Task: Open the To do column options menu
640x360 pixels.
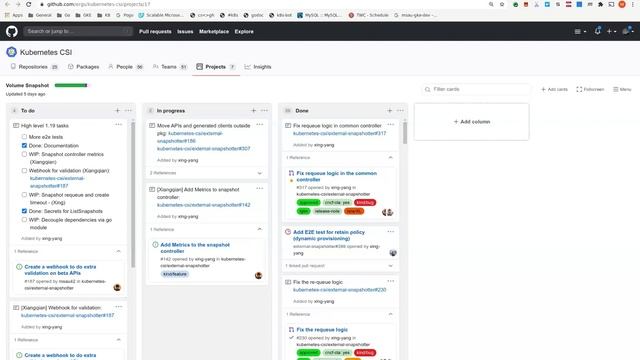Action: (x=128, y=111)
